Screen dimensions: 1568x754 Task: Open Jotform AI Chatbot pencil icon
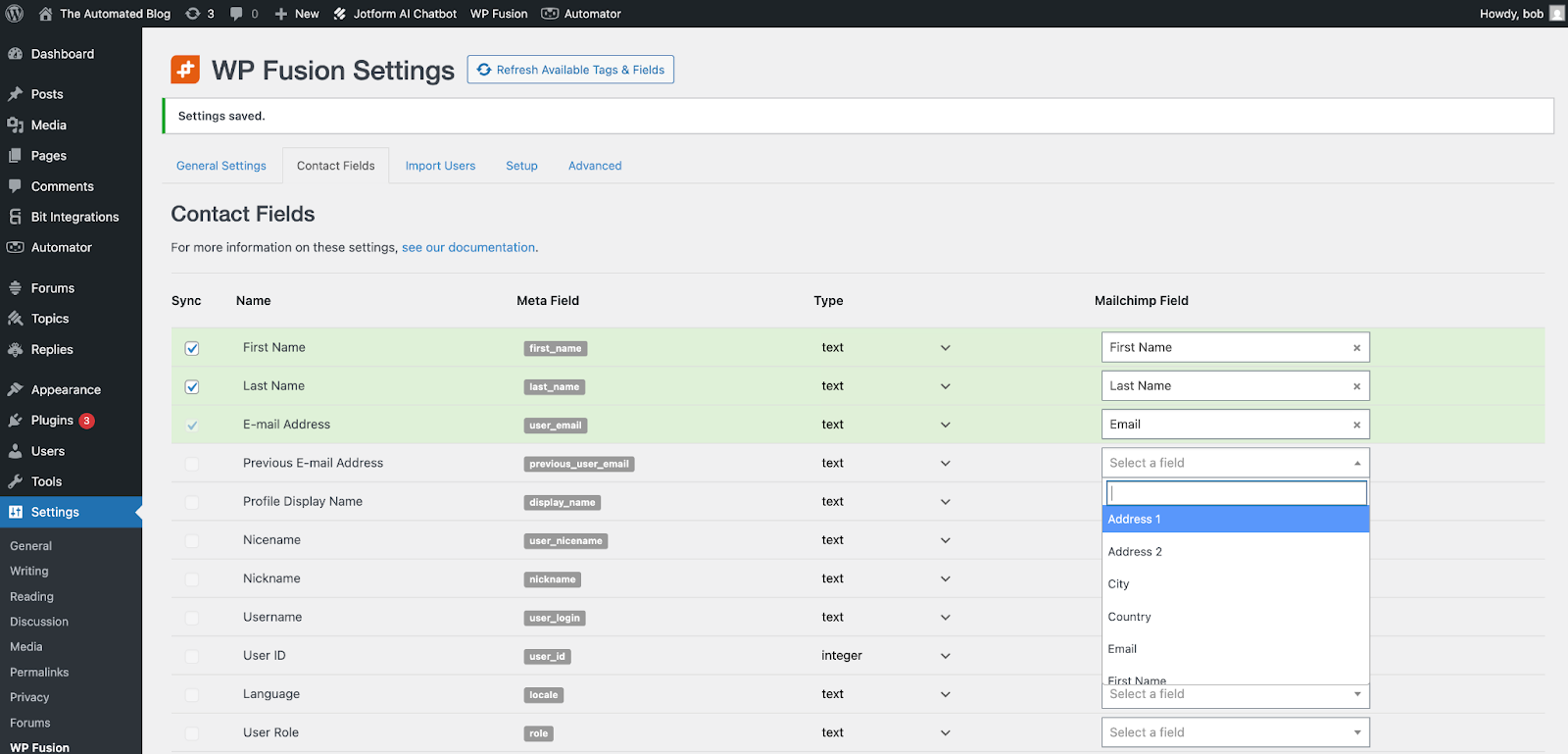pyautogui.click(x=340, y=14)
